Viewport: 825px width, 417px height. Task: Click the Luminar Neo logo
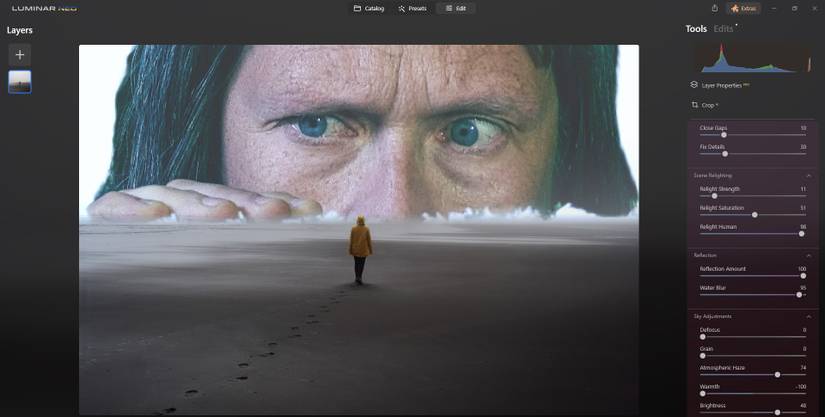click(44, 8)
